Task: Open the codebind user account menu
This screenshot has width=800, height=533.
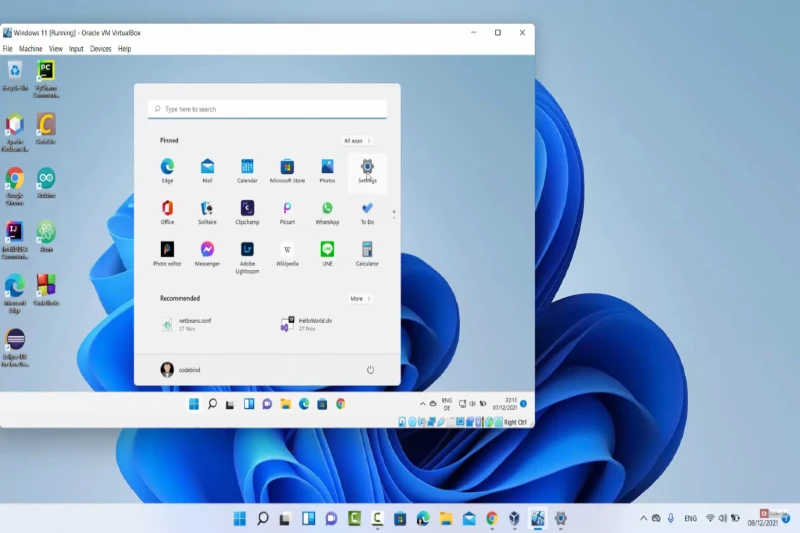Action: click(180, 370)
